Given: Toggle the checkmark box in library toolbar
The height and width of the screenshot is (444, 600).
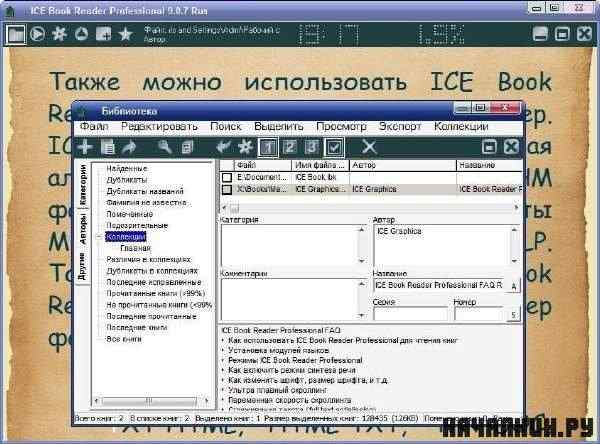Looking at the screenshot, I should click(x=334, y=147).
